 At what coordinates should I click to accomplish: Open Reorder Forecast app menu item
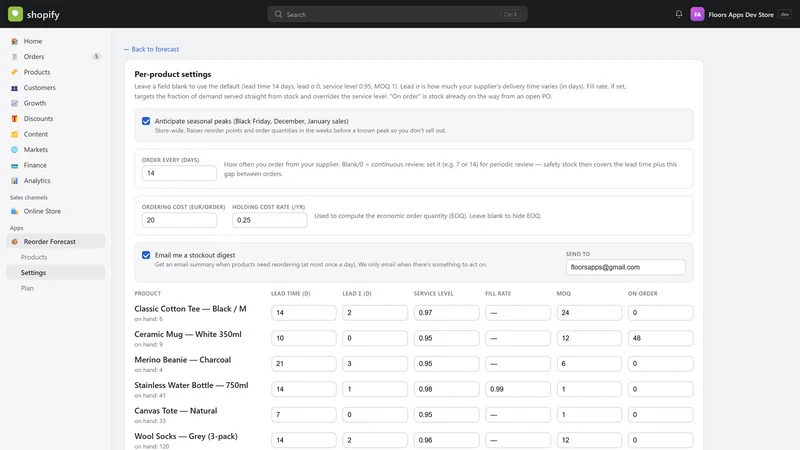[x=56, y=241]
